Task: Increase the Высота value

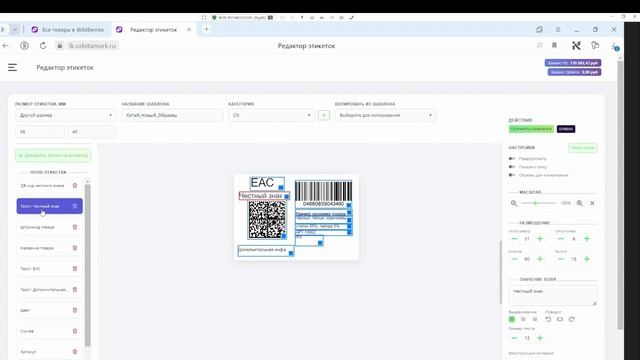Action: tap(587, 259)
